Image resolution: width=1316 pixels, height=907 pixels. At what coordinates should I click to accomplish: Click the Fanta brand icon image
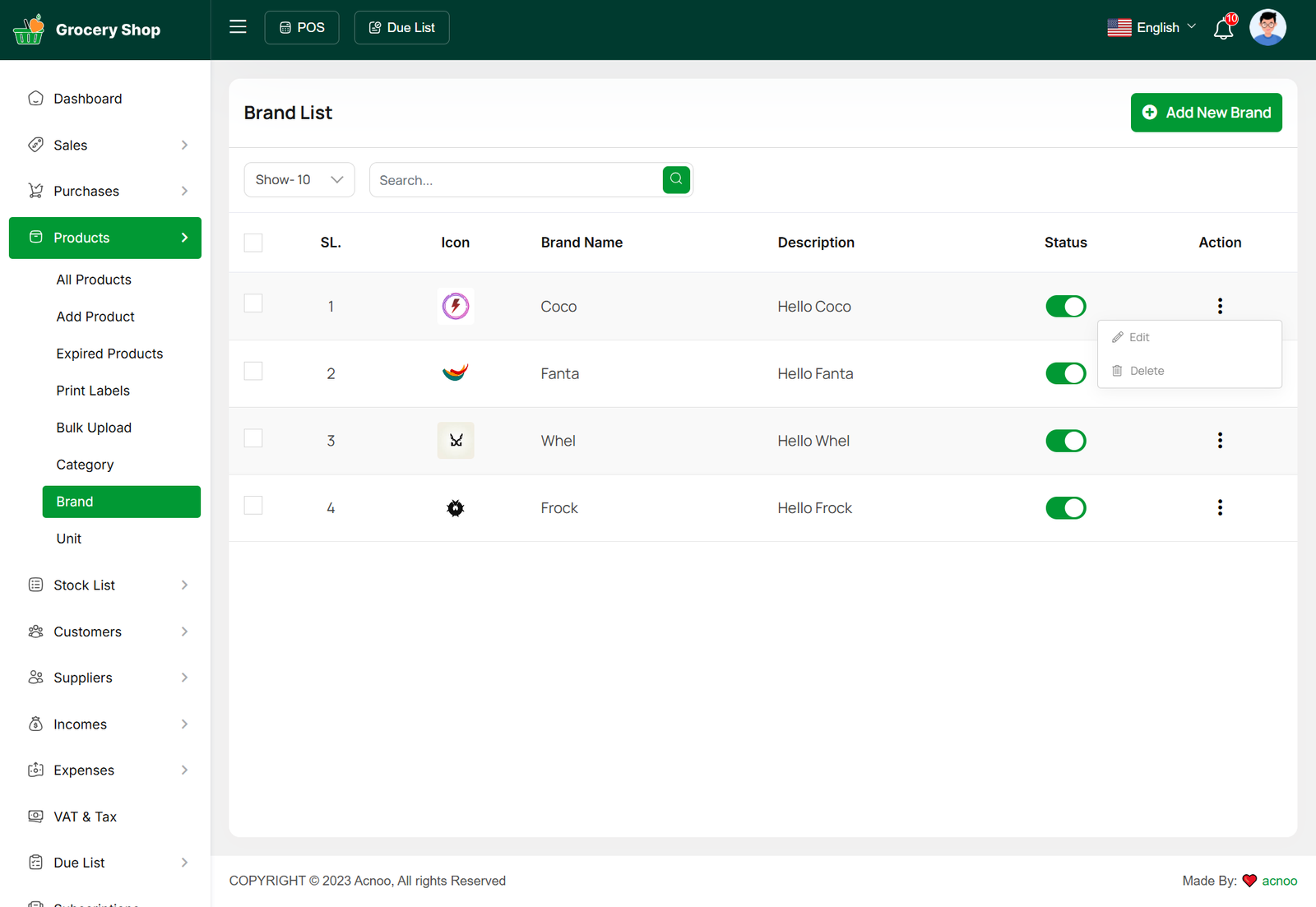[456, 373]
